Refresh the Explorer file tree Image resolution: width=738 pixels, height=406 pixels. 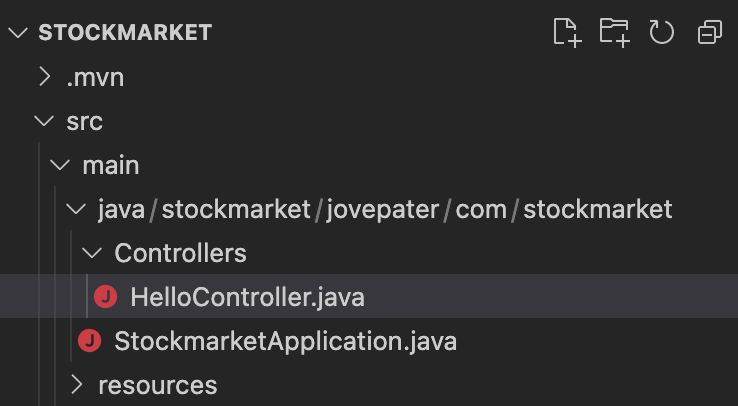click(x=662, y=32)
